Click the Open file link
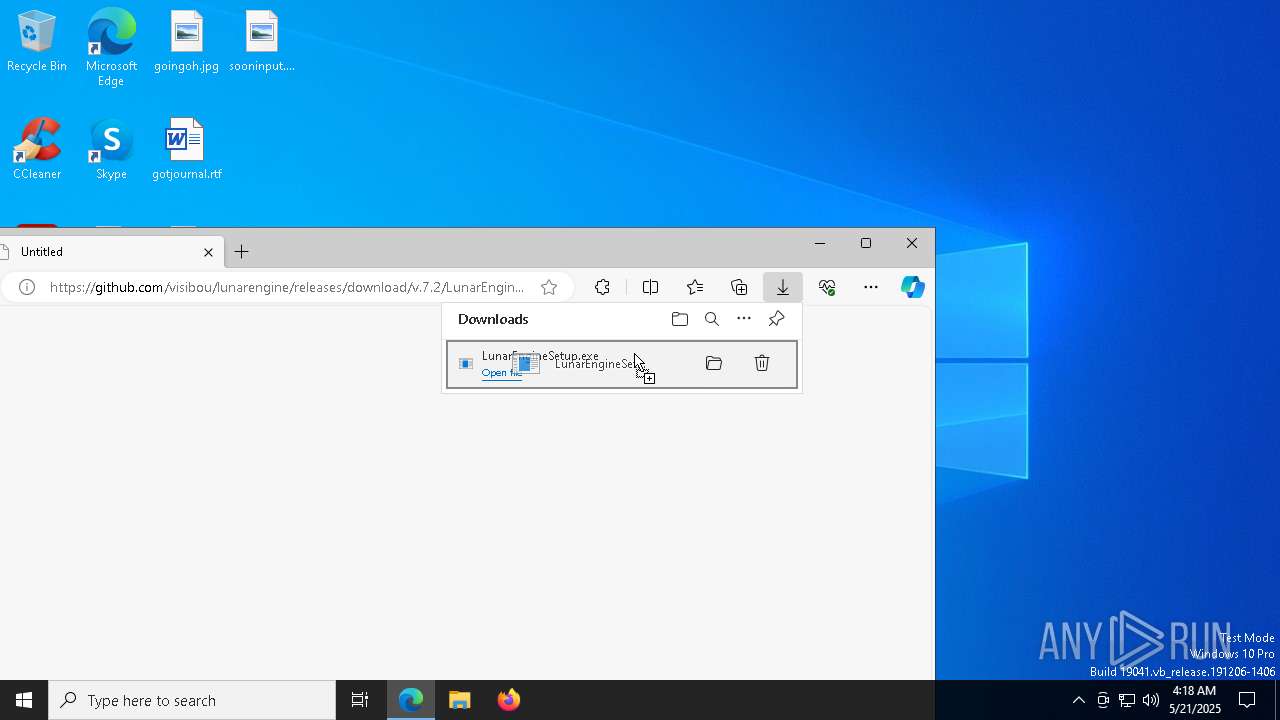 coord(501,373)
